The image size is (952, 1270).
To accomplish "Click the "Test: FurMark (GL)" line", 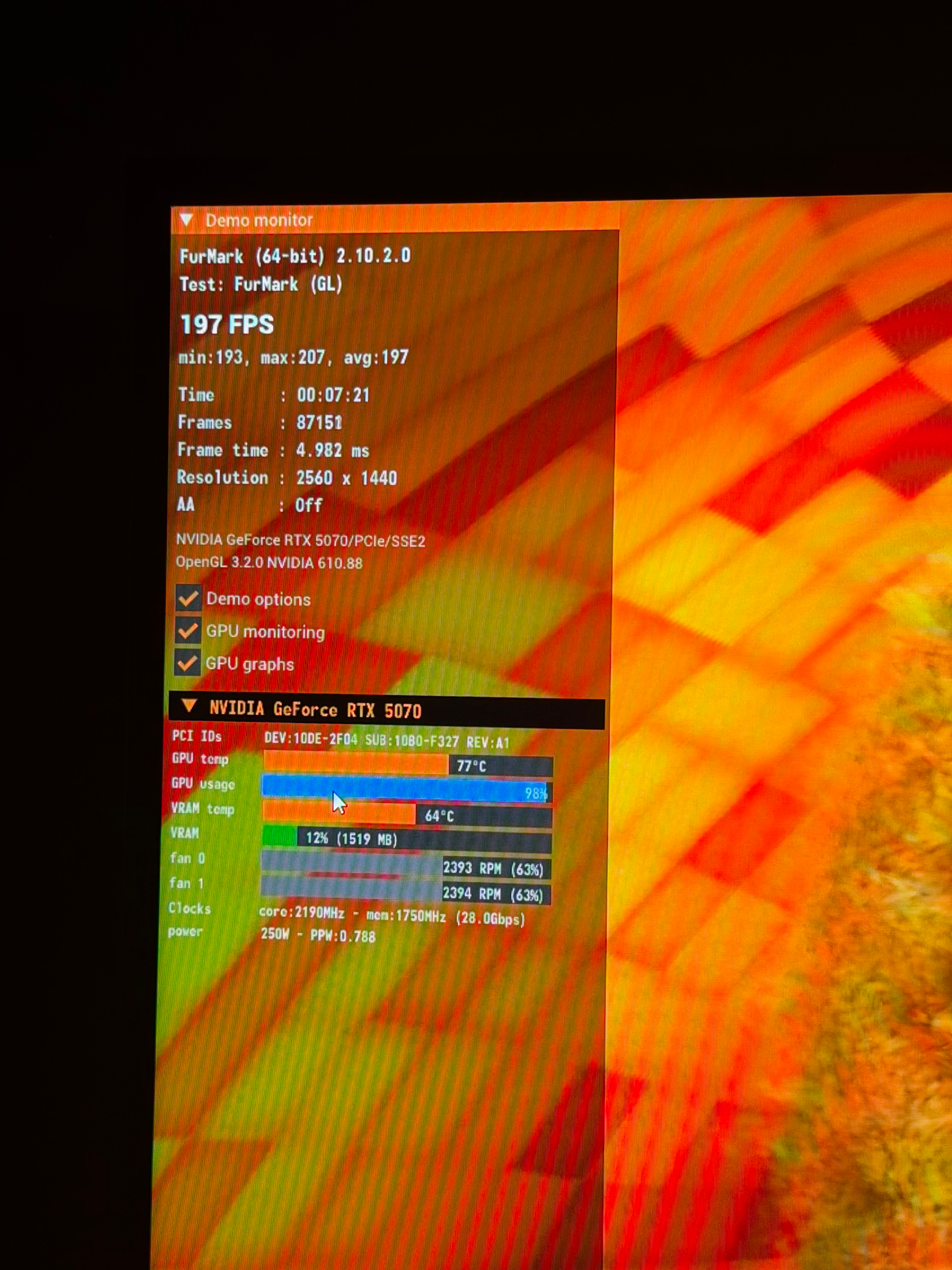I will (261, 285).
